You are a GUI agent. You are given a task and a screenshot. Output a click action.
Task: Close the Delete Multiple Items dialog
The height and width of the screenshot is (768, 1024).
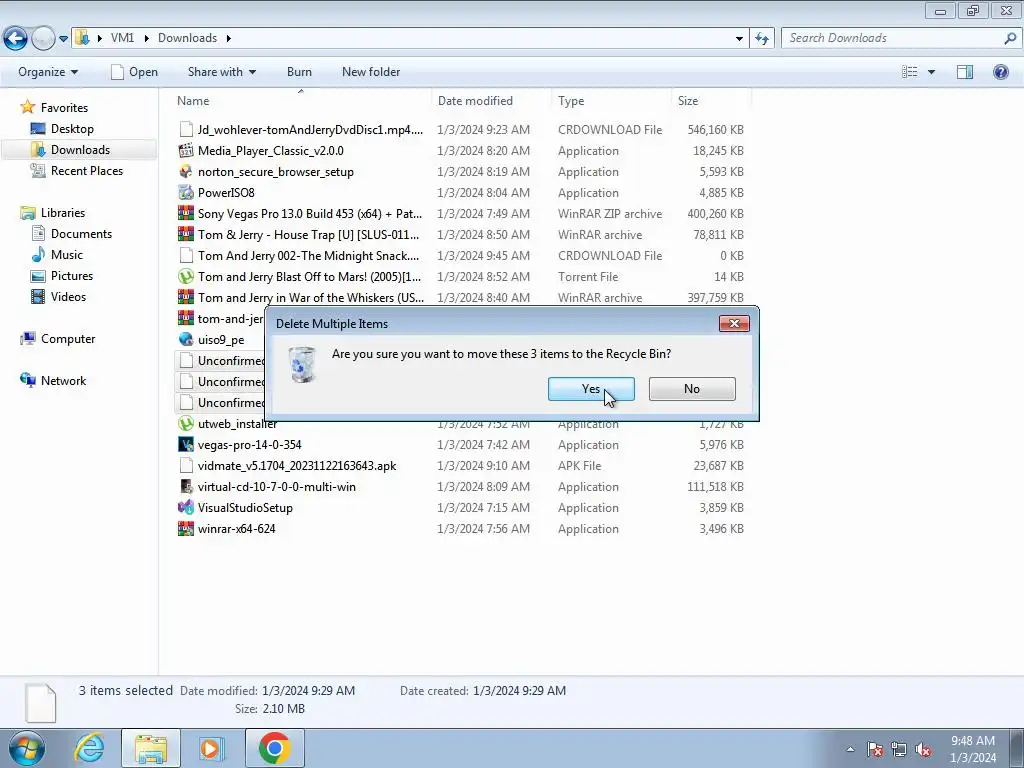point(734,323)
